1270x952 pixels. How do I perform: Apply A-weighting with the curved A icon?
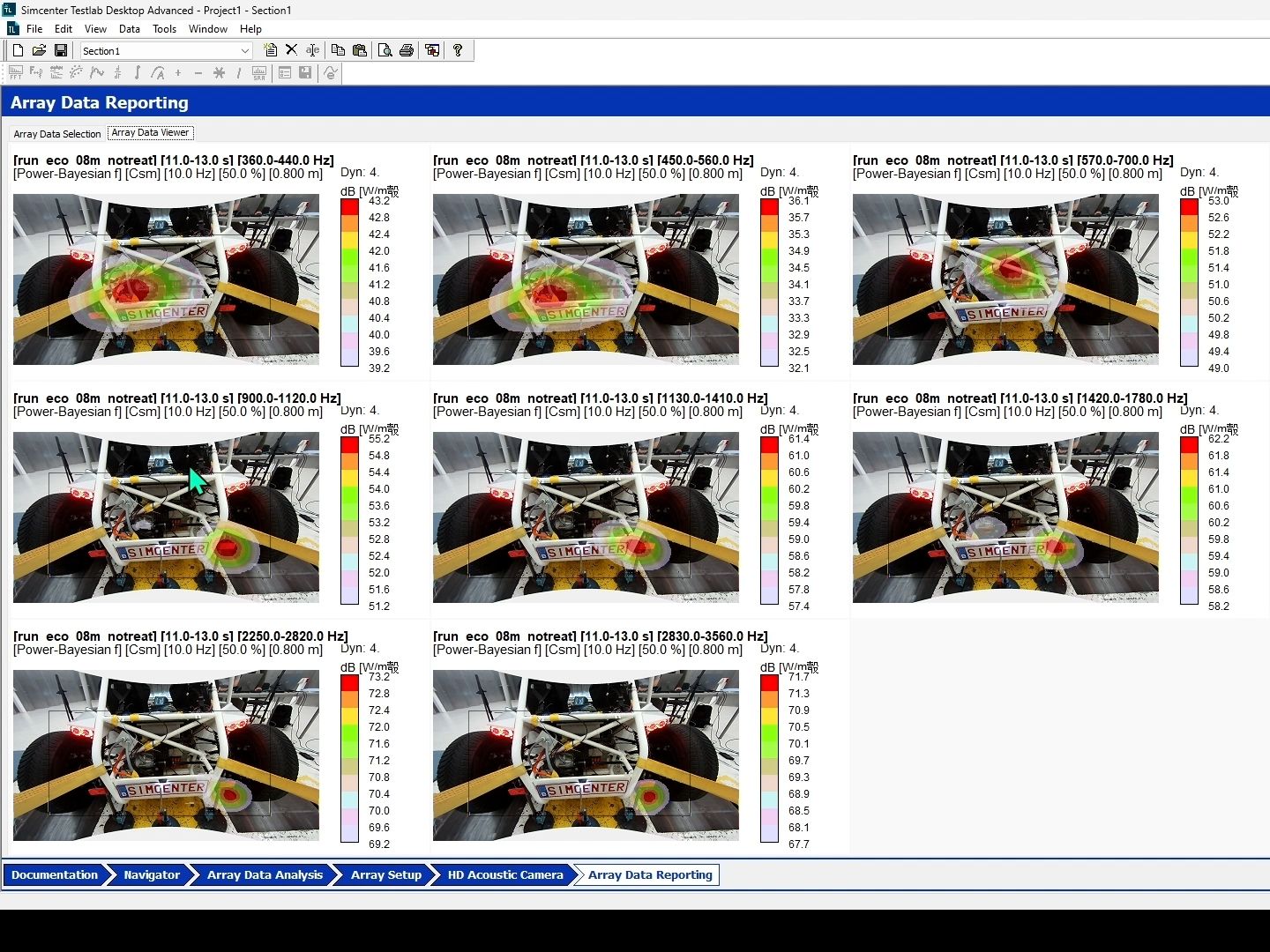pos(158,73)
